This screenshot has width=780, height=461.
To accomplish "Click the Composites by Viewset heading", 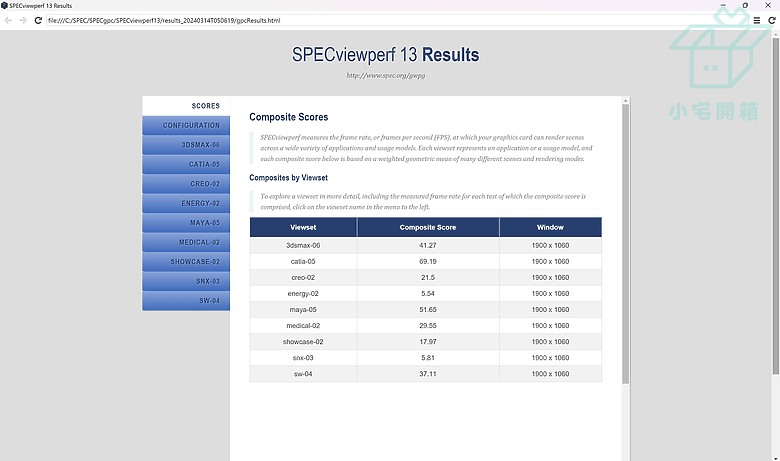I will (x=289, y=178).
